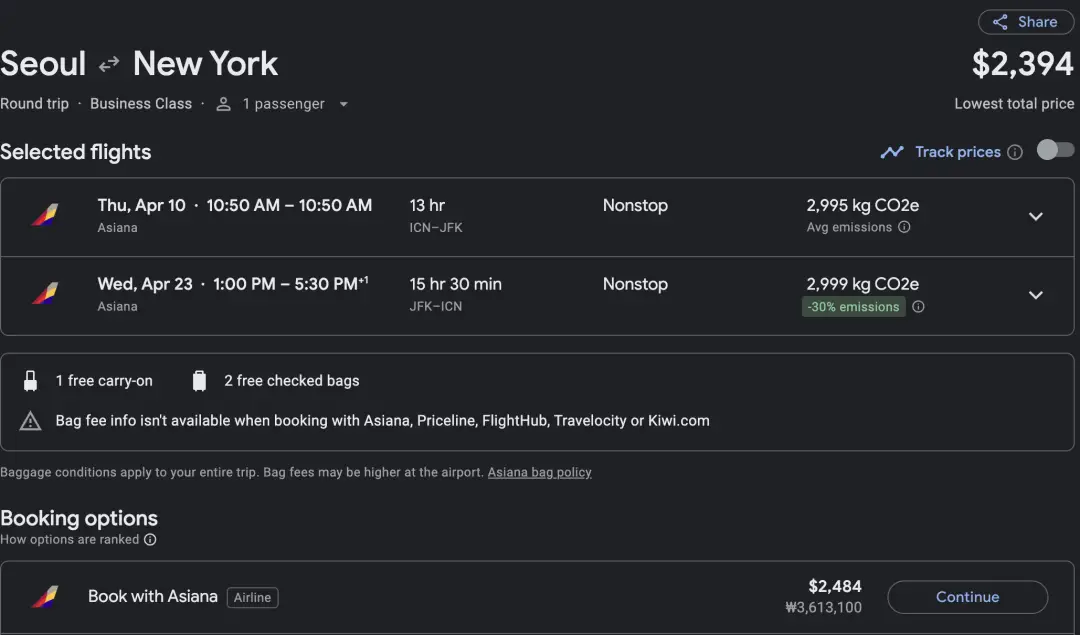Open the passenger count dropdown

click(x=343, y=104)
